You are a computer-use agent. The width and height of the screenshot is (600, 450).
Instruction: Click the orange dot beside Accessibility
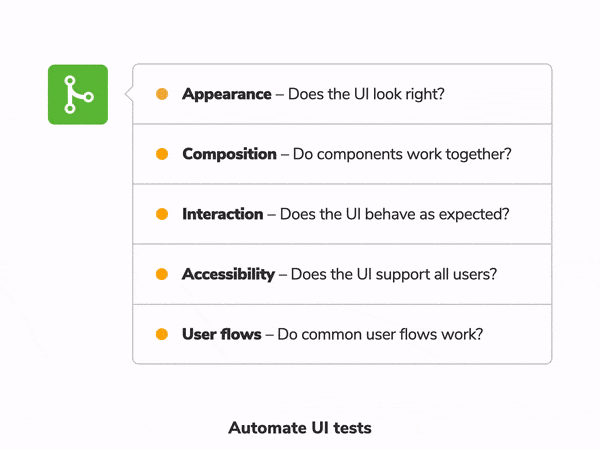pos(162,274)
